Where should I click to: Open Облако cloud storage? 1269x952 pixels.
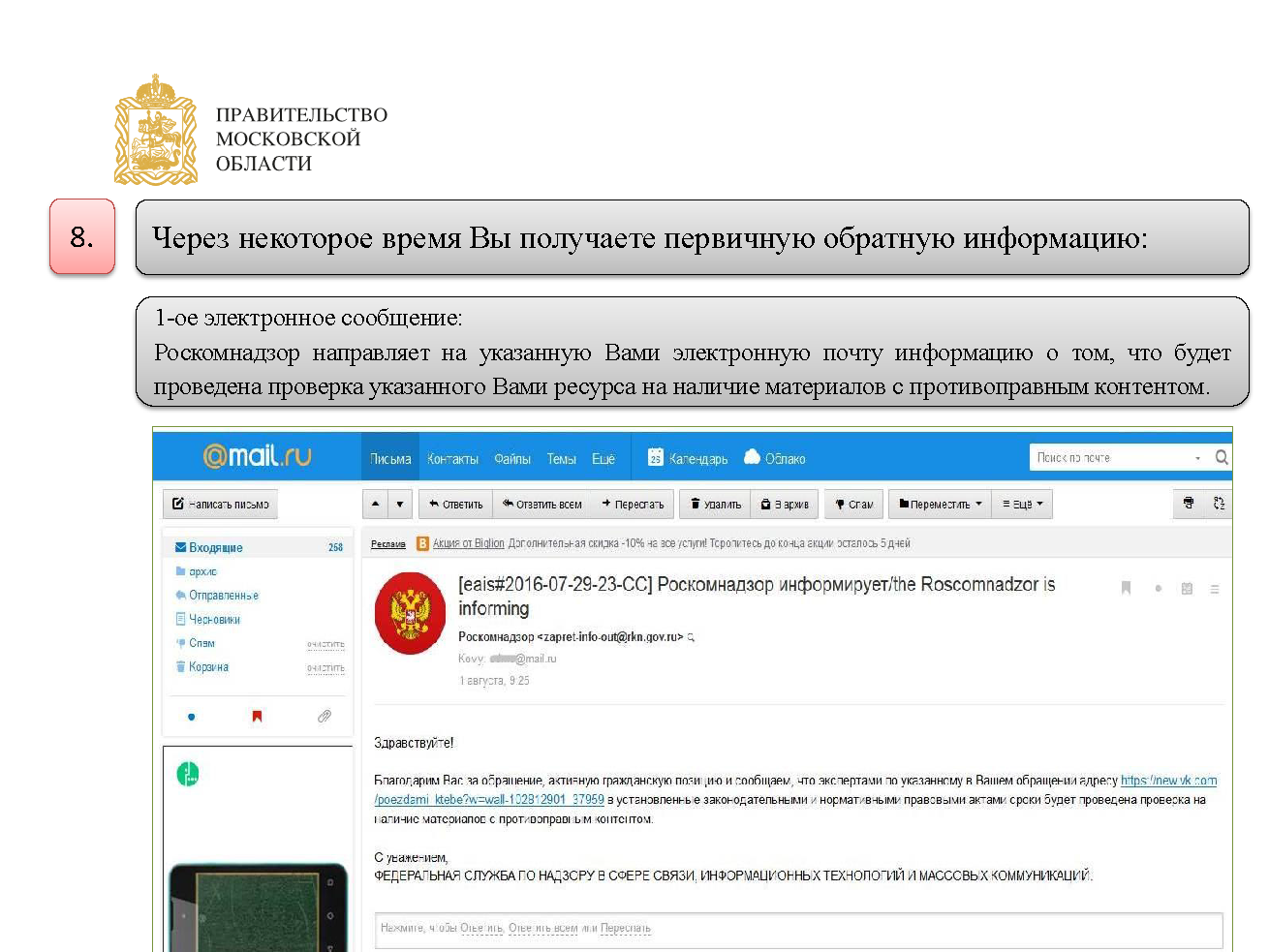[x=774, y=458]
